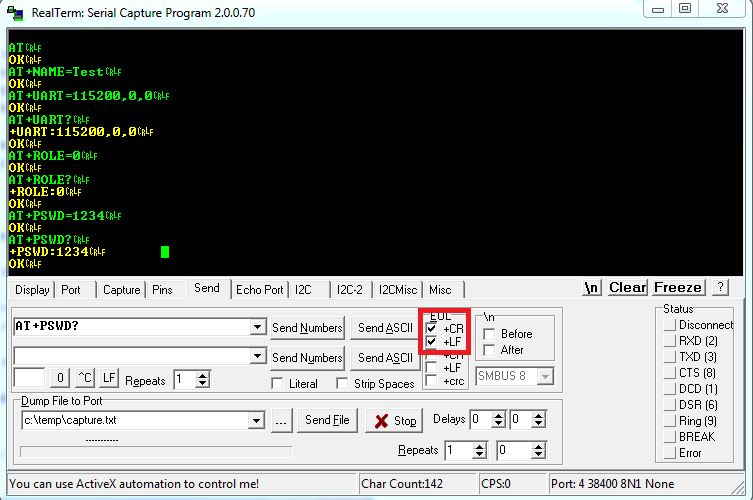The image size is (753, 500).
Task: Click Send Numbers for the AT+PSWD? row
Action: coord(307,328)
